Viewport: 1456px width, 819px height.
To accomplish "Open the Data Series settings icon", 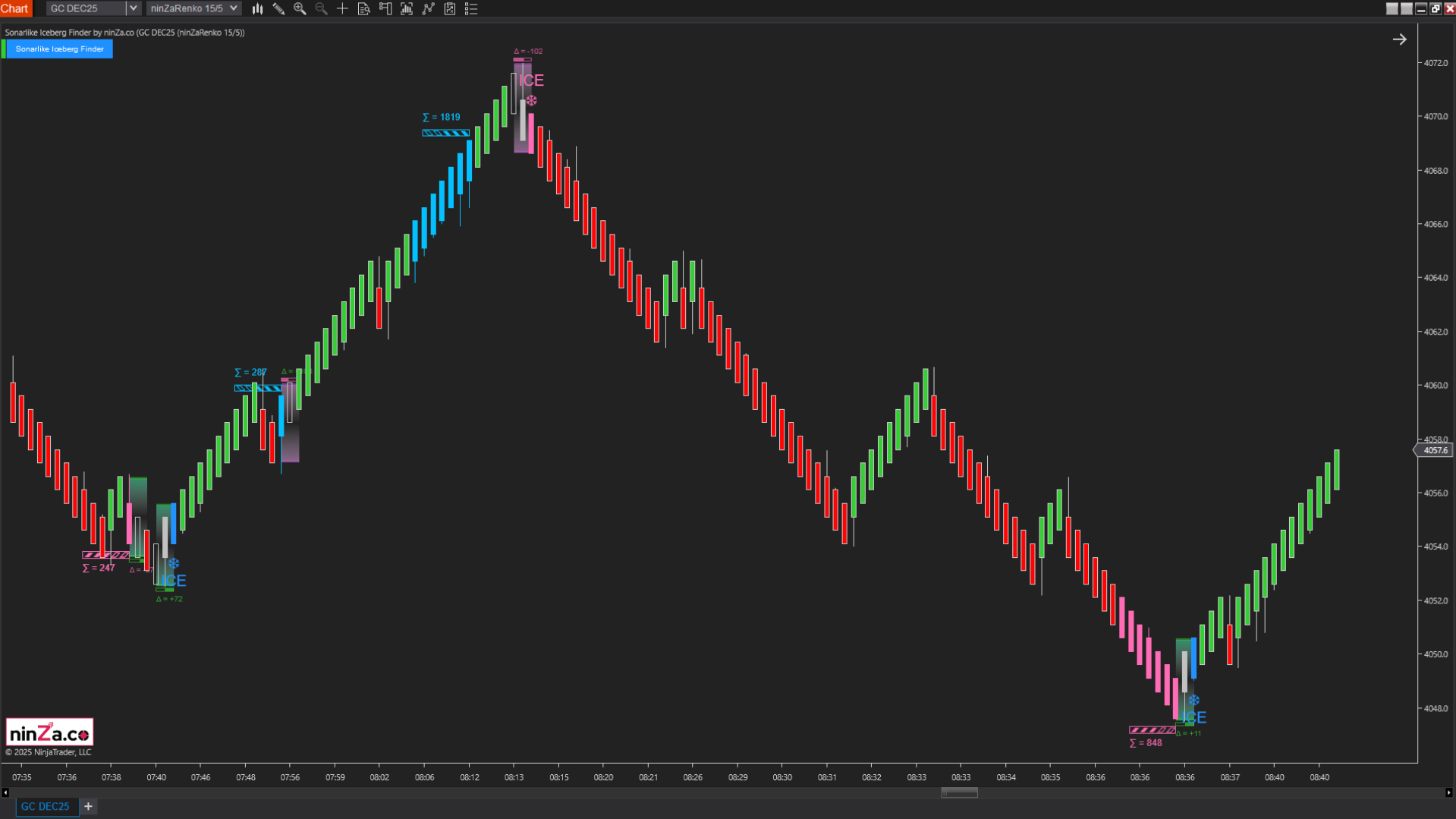I will (363, 8).
